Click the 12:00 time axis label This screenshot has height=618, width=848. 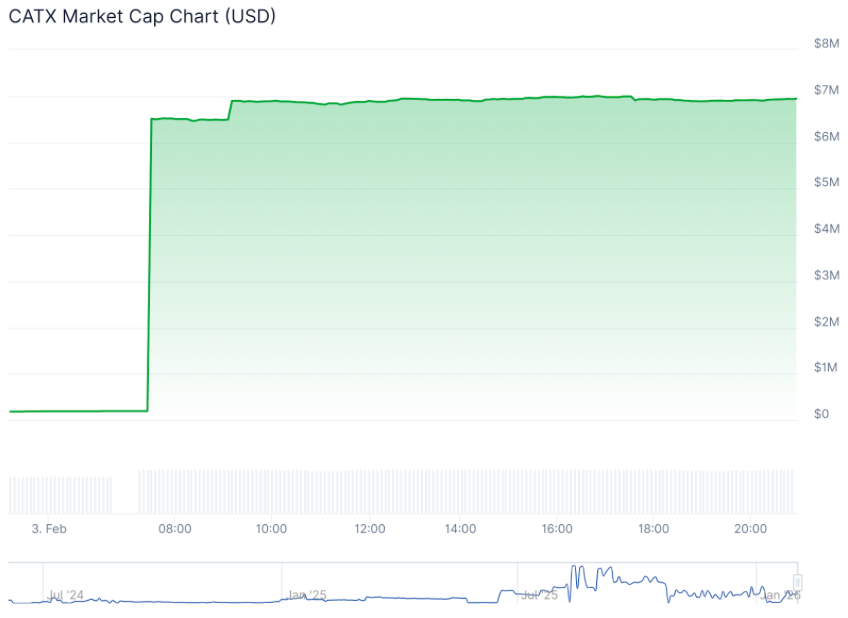369,528
